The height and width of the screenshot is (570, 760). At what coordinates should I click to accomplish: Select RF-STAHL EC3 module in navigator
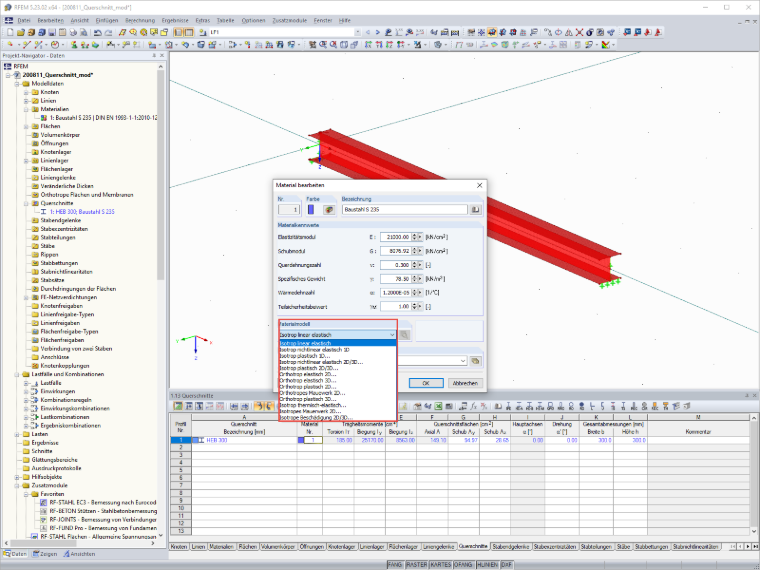tap(103, 503)
